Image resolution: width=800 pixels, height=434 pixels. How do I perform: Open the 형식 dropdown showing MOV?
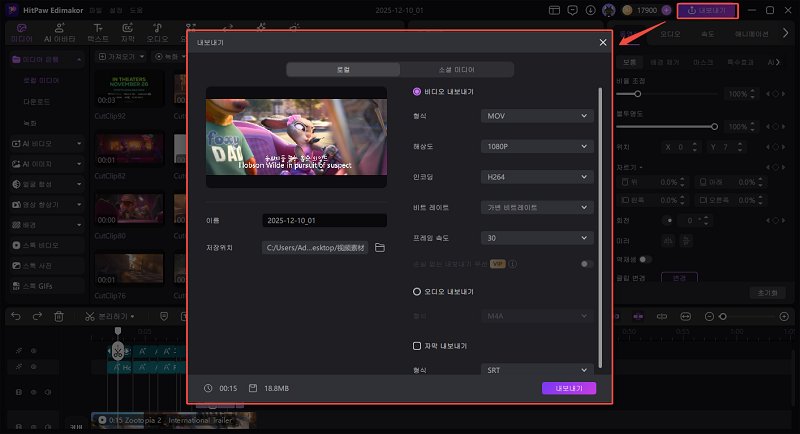coord(537,116)
